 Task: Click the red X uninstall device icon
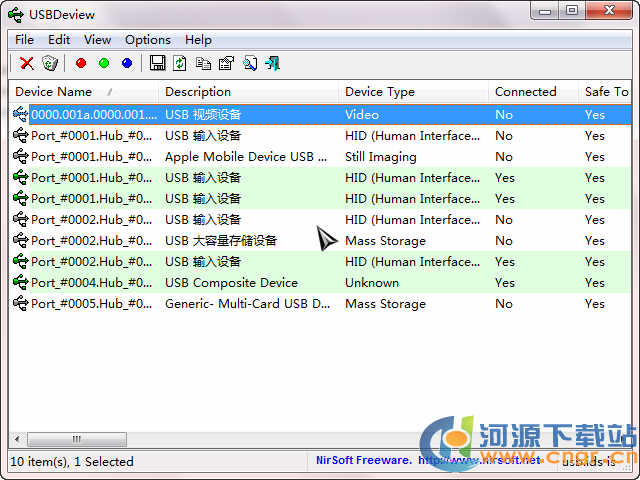click(x=27, y=63)
